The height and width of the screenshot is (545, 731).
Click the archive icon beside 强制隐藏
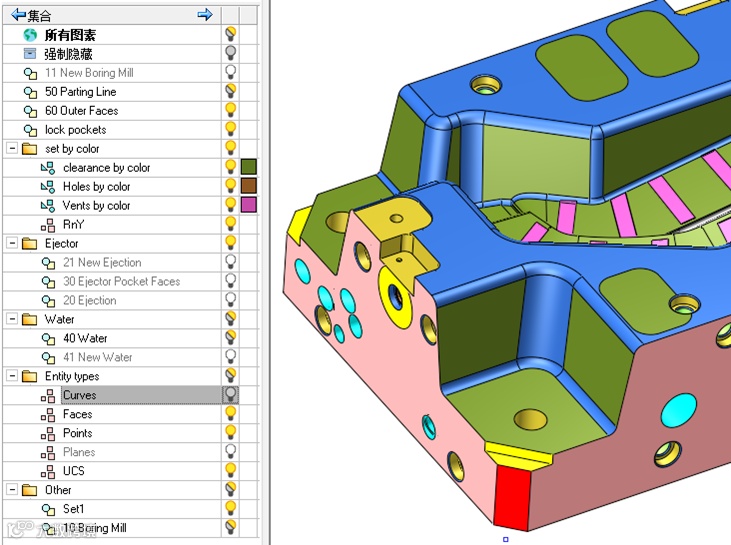click(30, 54)
